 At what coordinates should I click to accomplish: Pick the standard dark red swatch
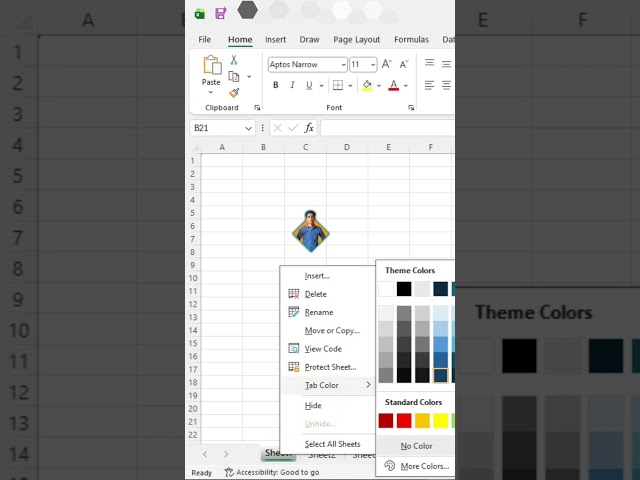tap(386, 421)
